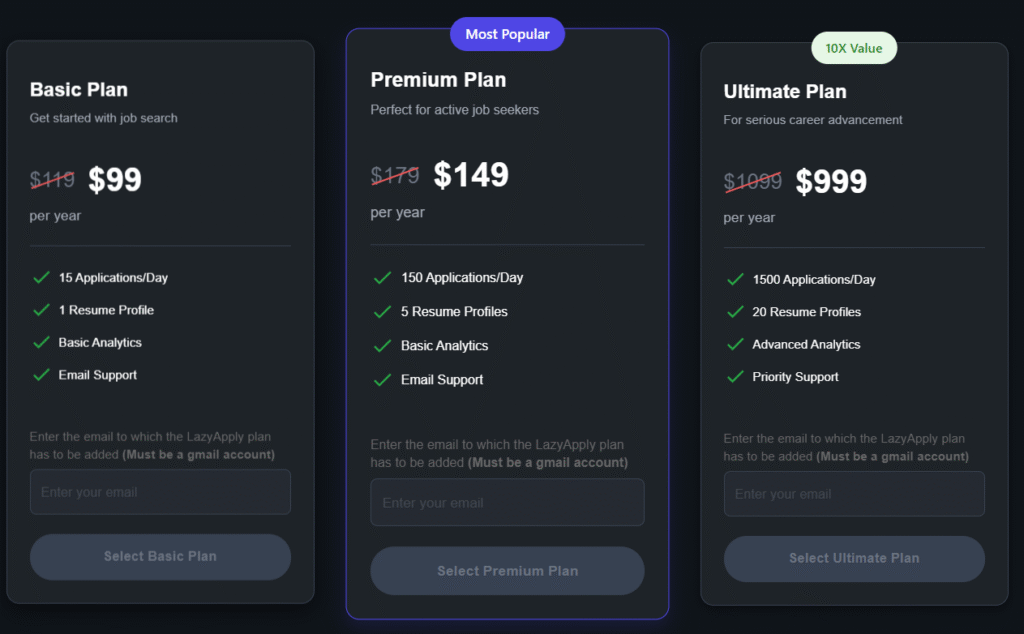
Task: Click the email field on the Ultimate Plan
Action: (x=854, y=493)
